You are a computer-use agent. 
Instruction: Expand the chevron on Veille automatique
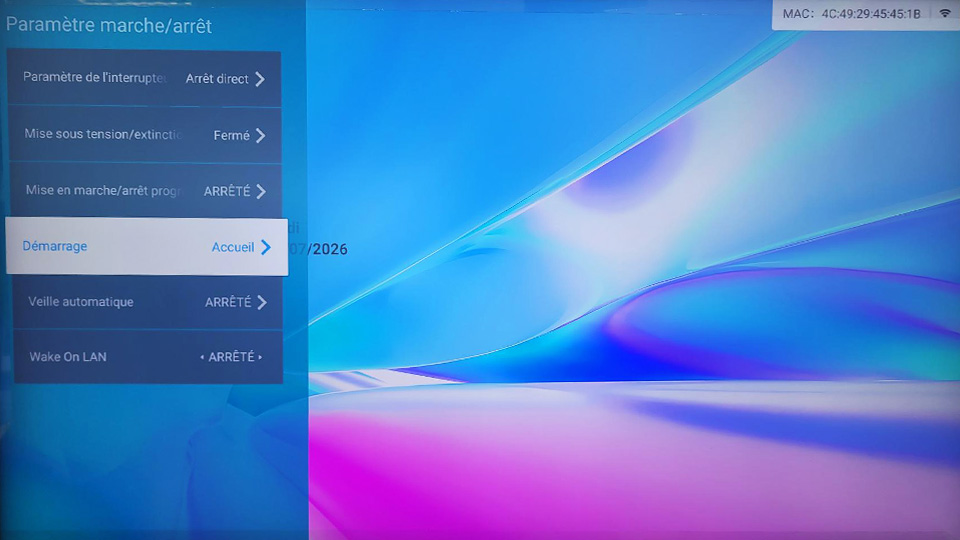(x=262, y=302)
